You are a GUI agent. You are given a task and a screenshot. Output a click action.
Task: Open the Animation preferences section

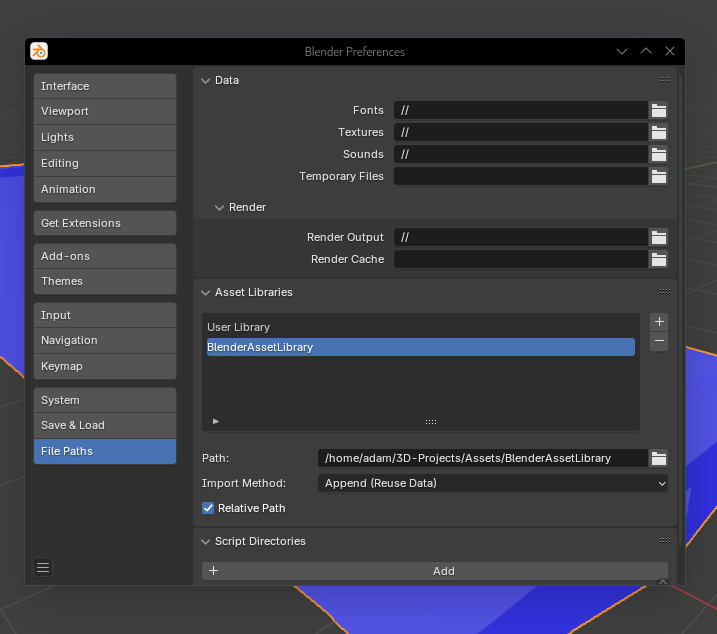coord(105,189)
